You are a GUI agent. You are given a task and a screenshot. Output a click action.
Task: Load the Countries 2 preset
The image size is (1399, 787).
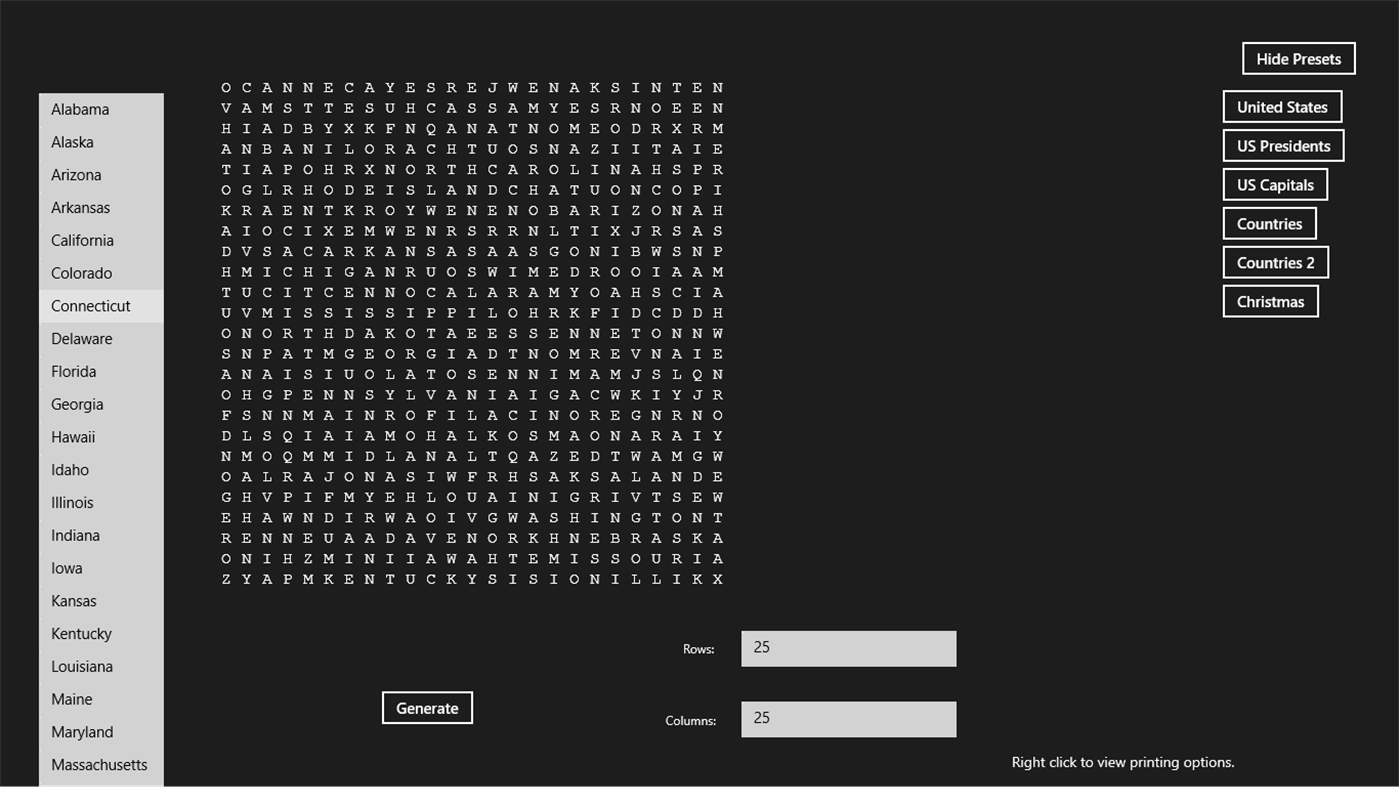pos(1275,262)
